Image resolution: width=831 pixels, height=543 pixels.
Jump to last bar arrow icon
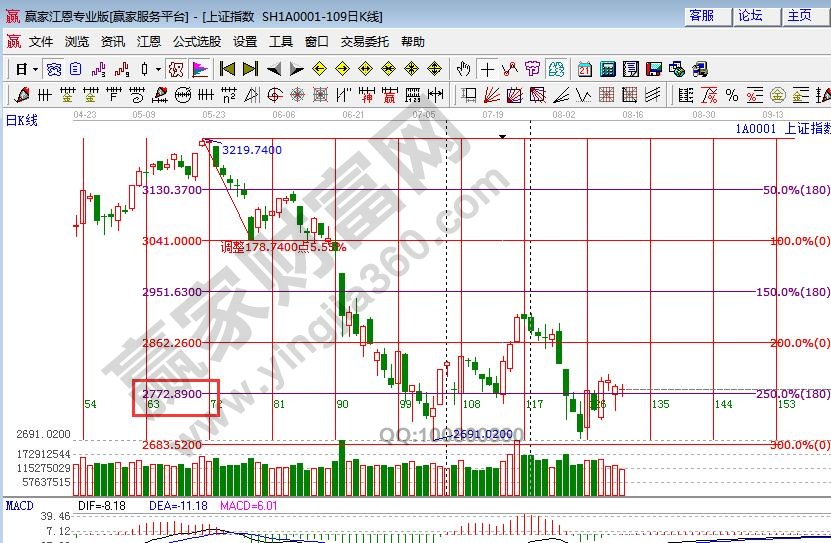point(250,69)
